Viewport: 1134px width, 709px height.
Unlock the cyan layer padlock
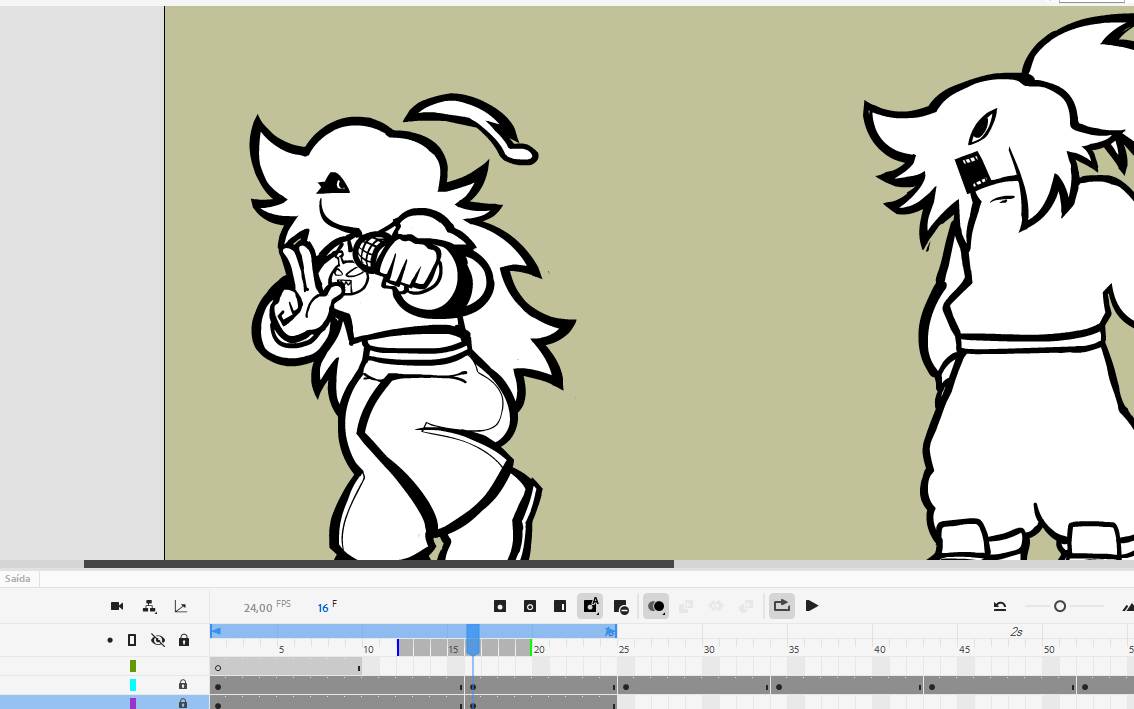(x=183, y=684)
